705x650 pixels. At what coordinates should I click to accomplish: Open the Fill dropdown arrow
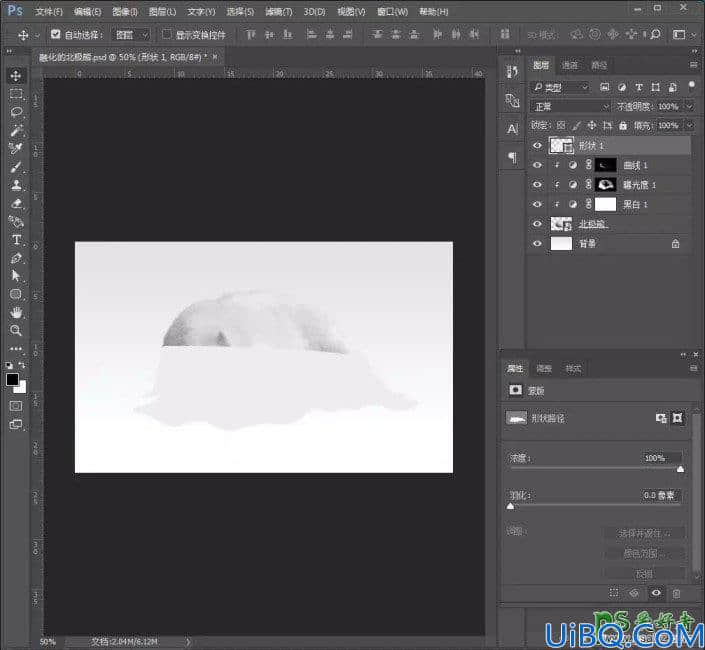click(689, 125)
